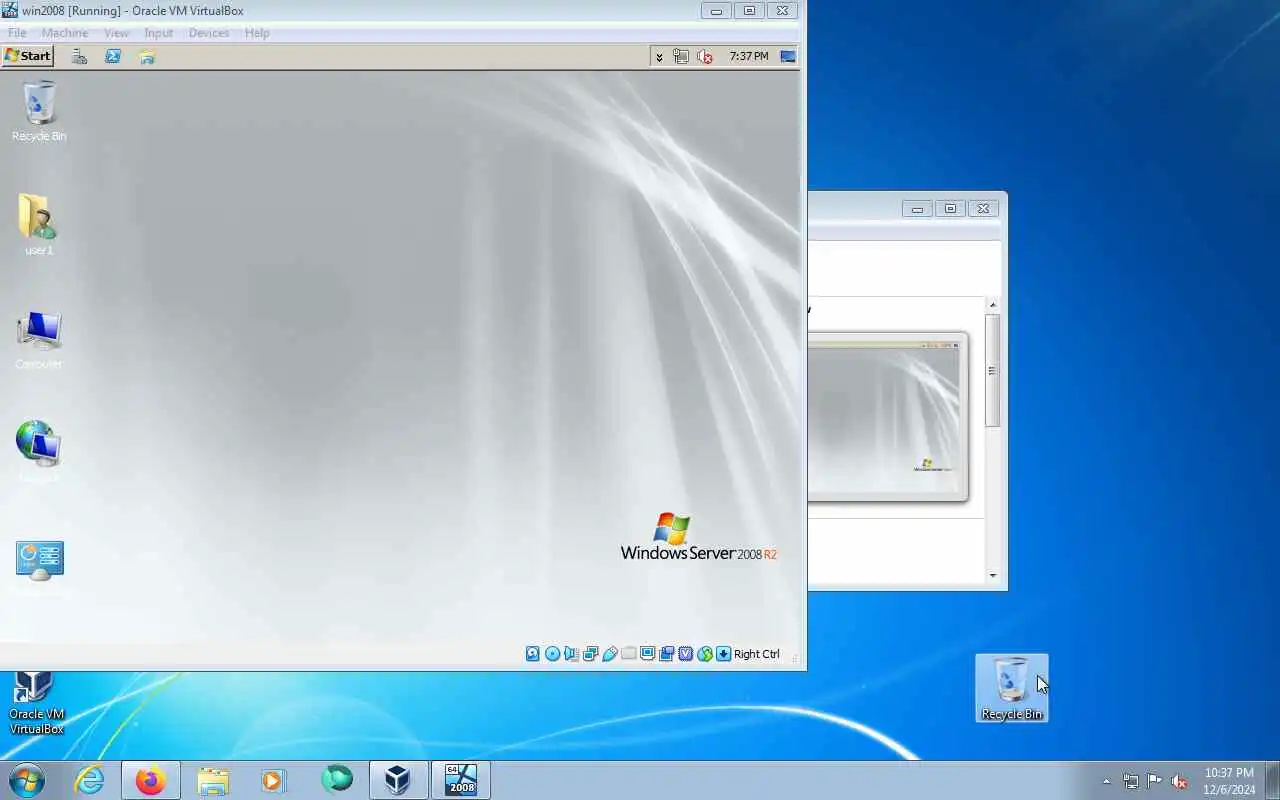Open the audio status icon in VirtualBox
The height and width of the screenshot is (800, 1280).
point(571,654)
